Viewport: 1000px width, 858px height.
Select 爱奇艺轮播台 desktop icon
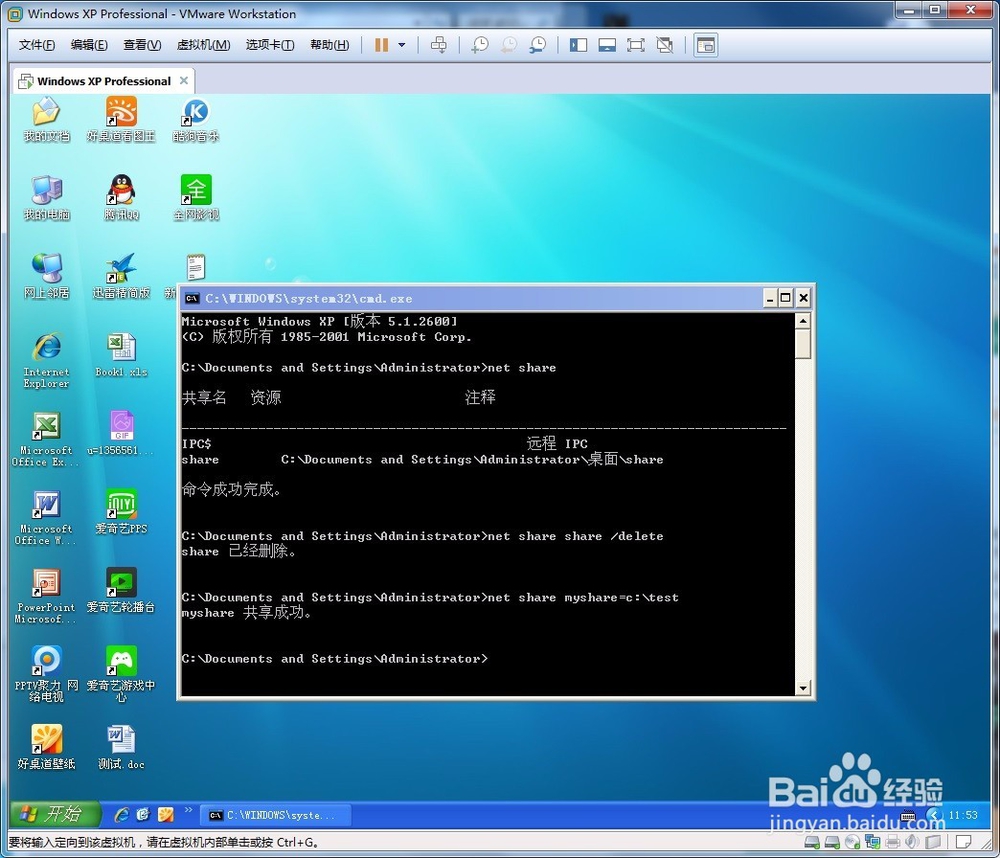coord(121,591)
